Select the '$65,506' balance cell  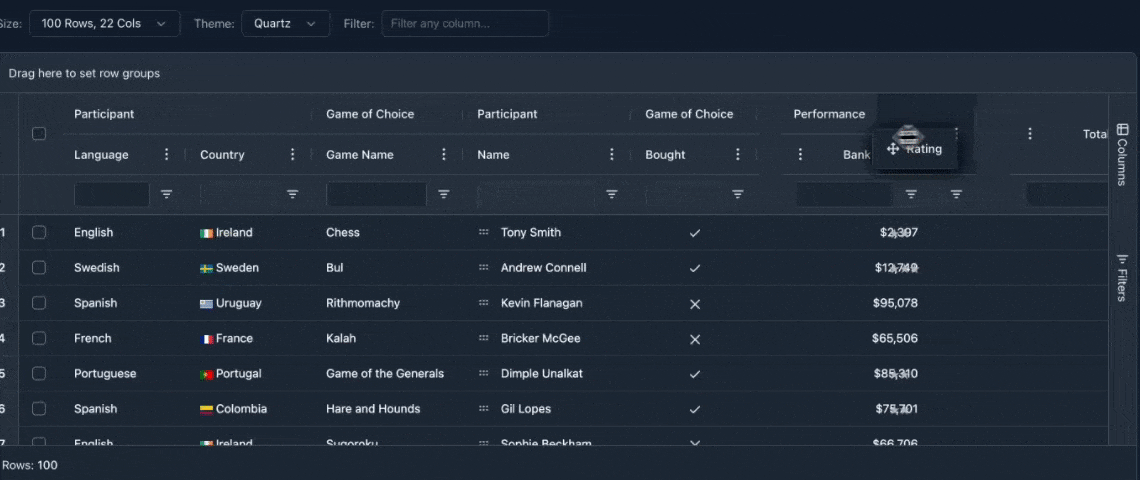tap(894, 338)
